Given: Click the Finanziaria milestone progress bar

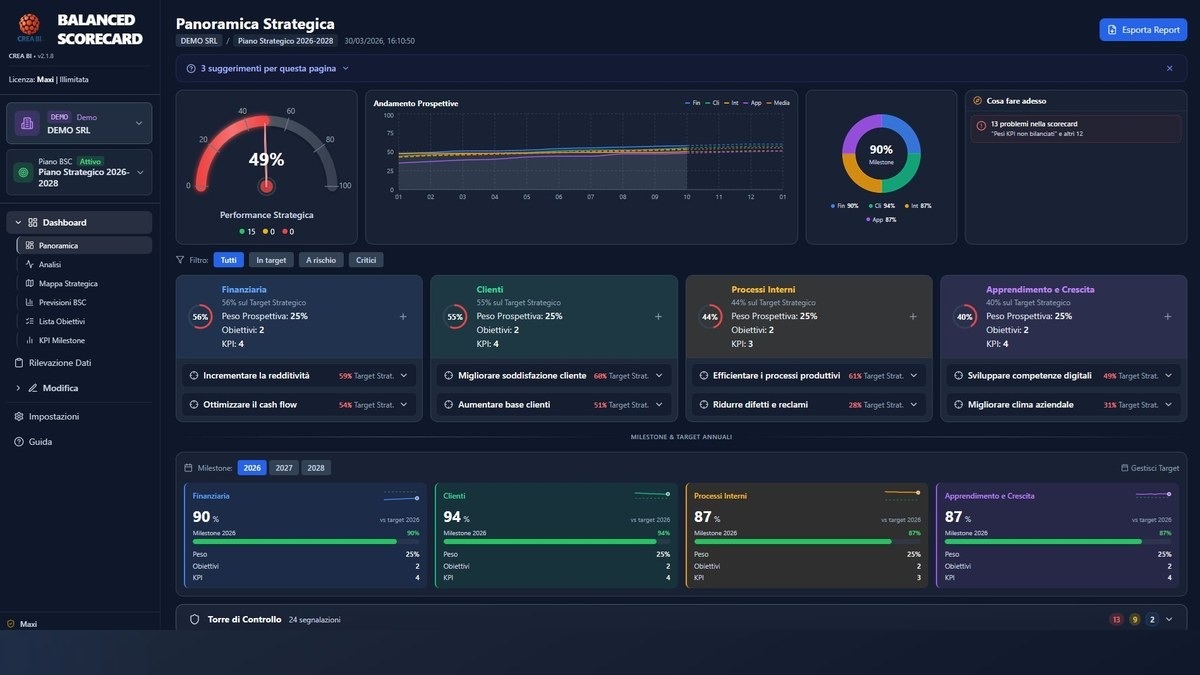Looking at the screenshot, I should click(x=296, y=541).
